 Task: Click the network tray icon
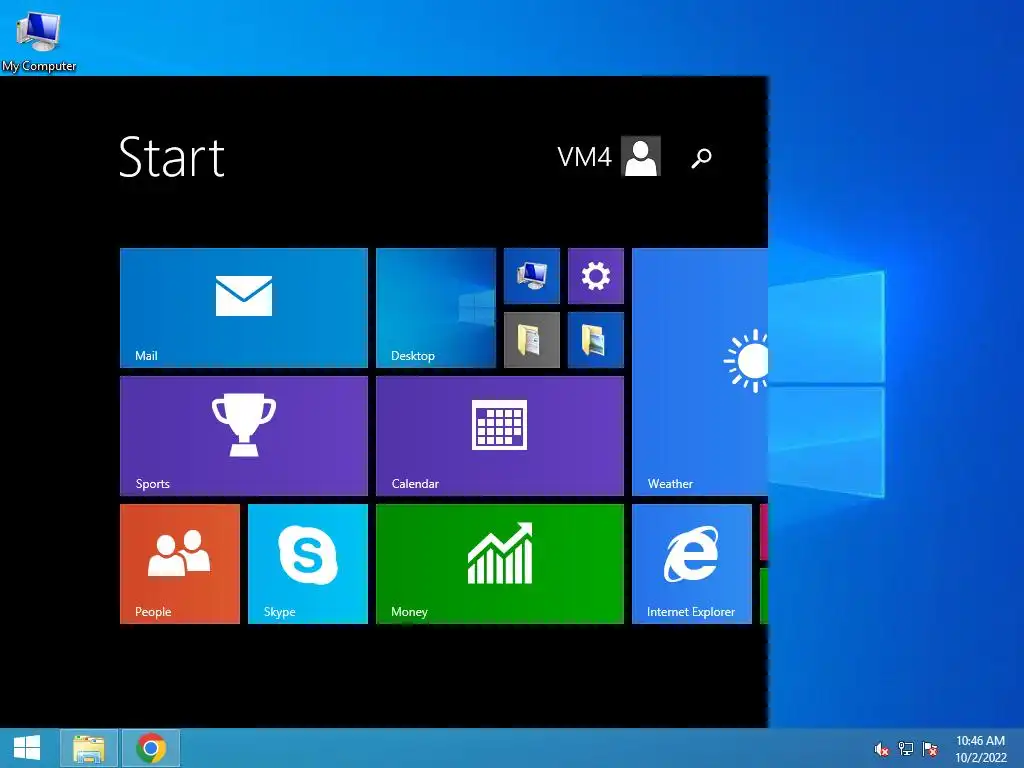click(906, 748)
